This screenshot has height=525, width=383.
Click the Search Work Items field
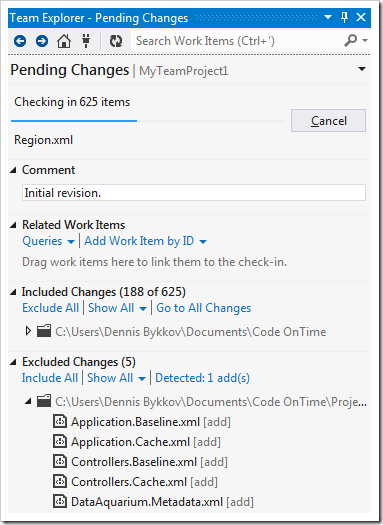[x=236, y=41]
